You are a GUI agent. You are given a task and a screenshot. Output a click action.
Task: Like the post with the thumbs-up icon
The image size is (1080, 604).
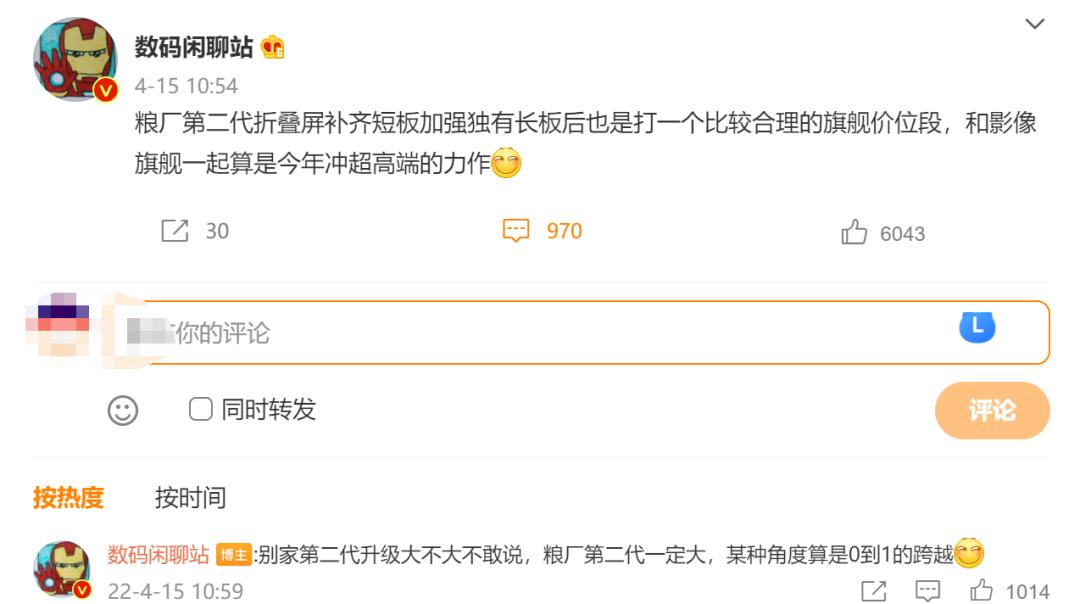[x=854, y=233]
